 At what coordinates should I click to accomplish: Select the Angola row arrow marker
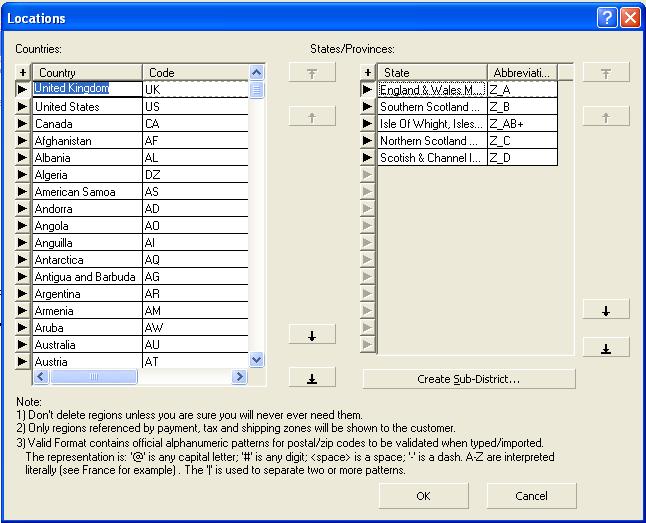click(23, 225)
